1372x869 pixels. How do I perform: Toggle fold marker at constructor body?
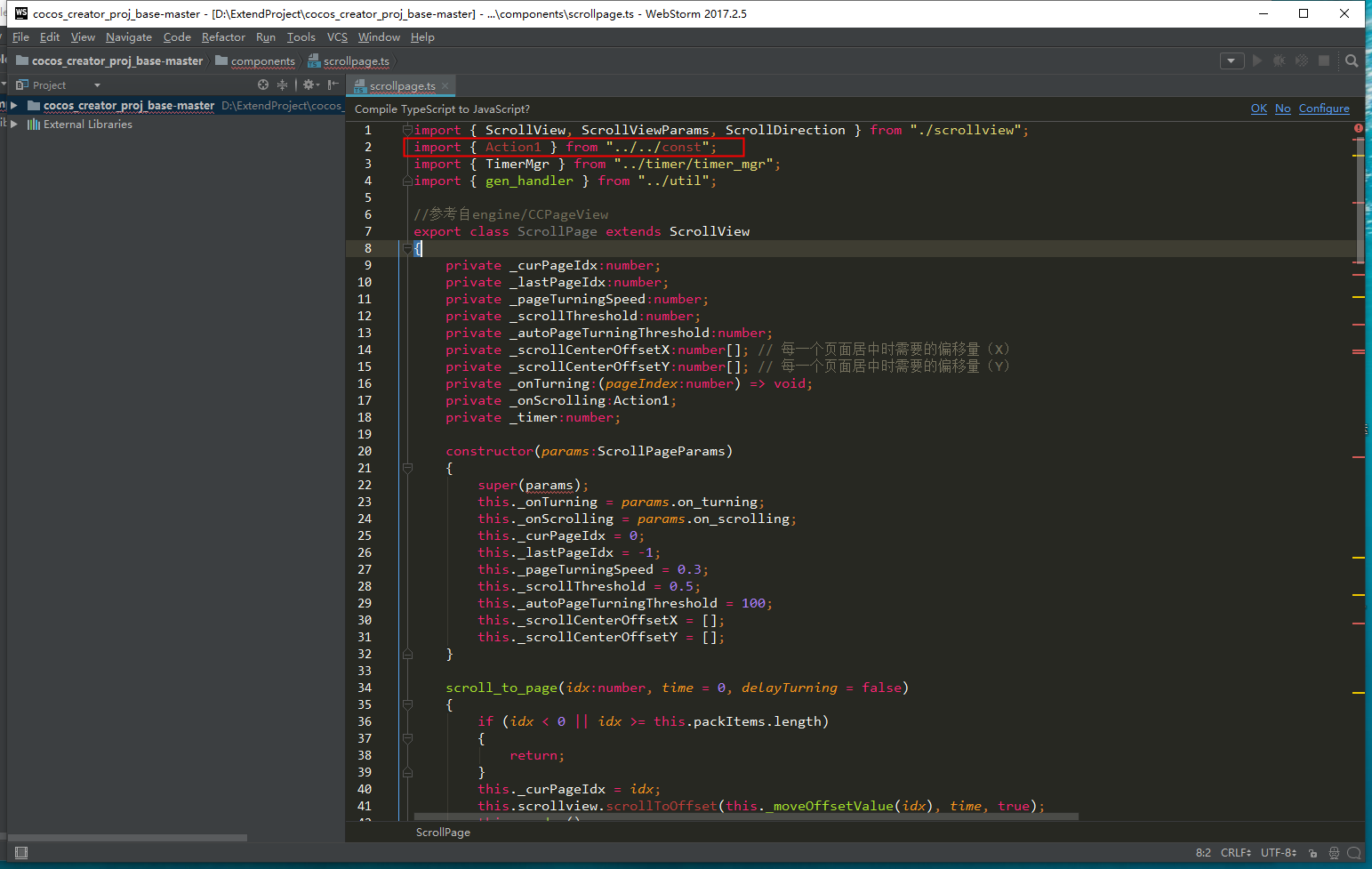click(x=407, y=468)
